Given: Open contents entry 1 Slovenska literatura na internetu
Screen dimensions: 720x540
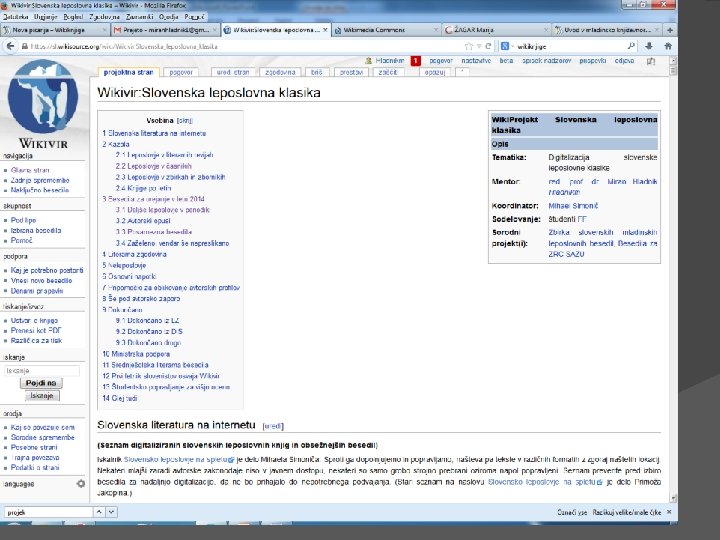Looking at the screenshot, I should click(x=154, y=133).
